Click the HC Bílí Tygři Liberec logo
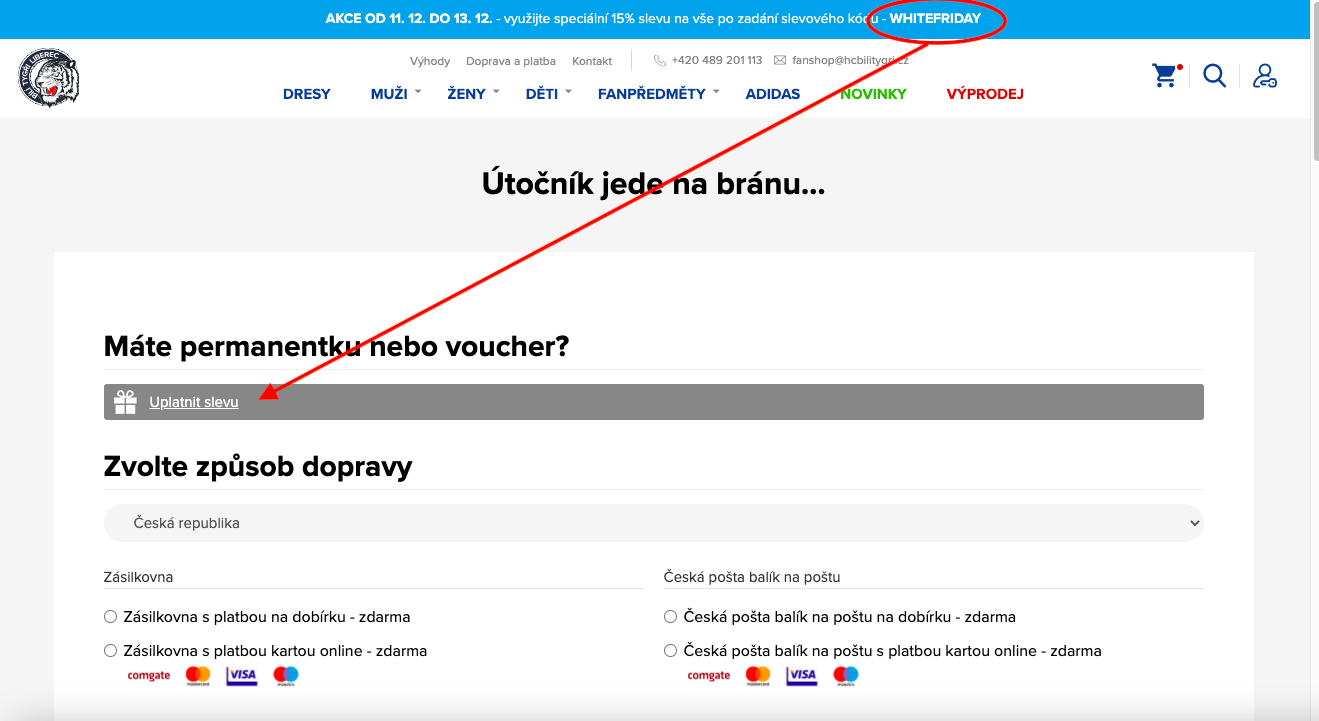This screenshot has height=721, width=1319. click(48, 78)
